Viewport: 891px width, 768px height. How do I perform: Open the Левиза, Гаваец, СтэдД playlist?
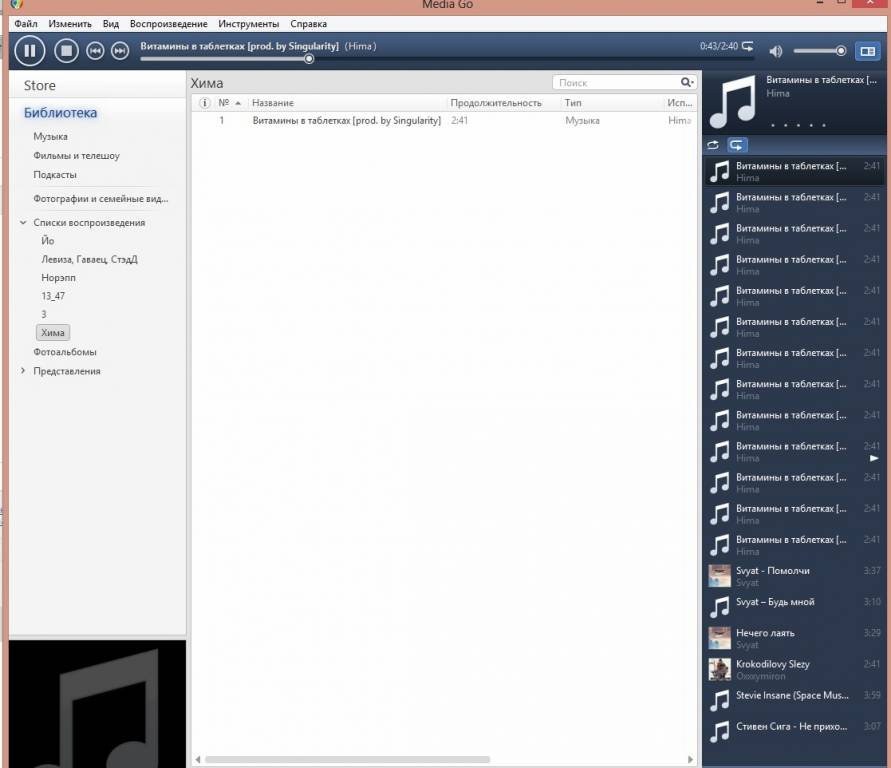point(89,259)
